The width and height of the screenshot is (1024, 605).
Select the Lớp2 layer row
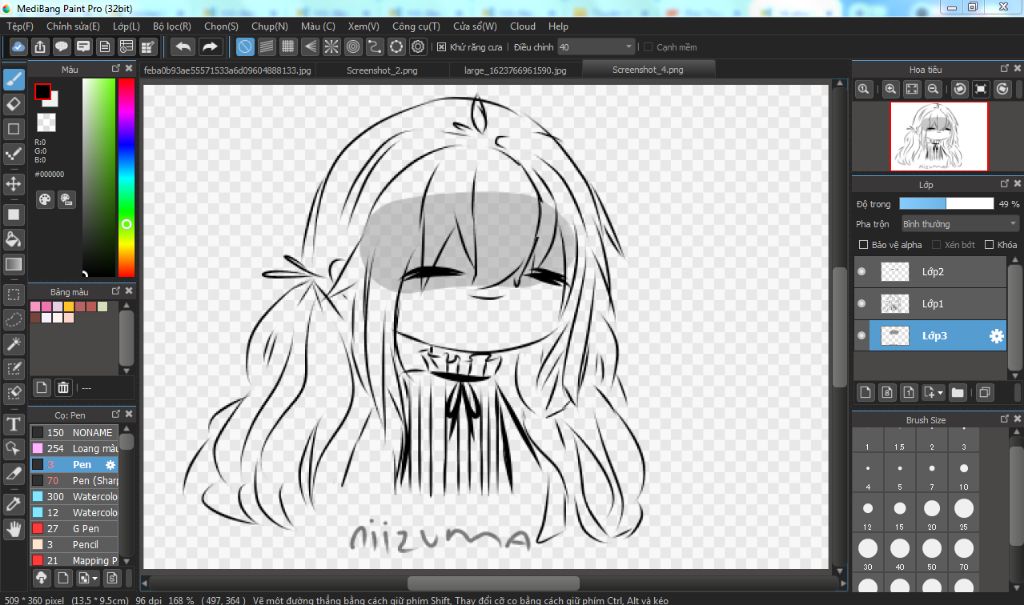pos(930,272)
